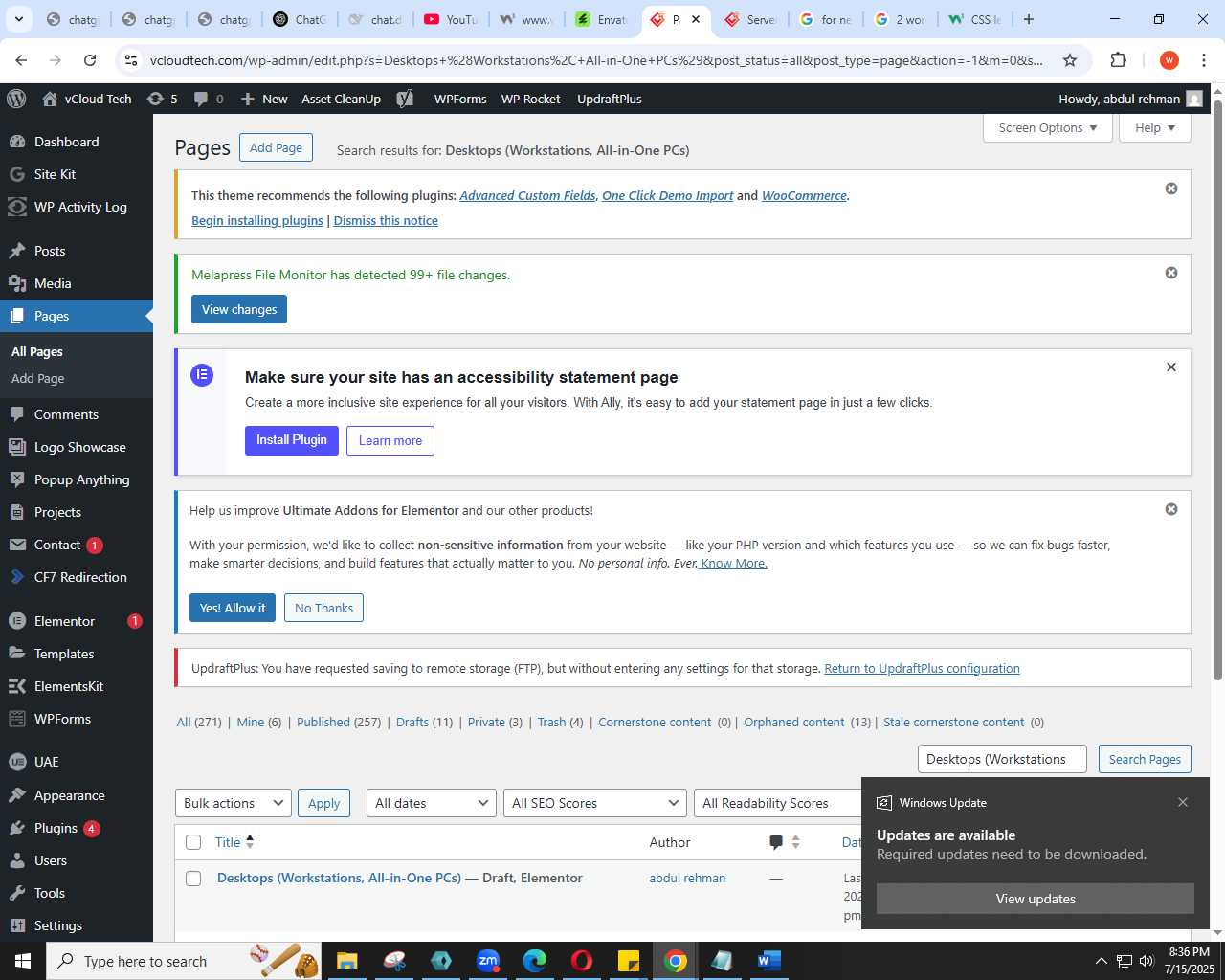This screenshot has height=980, width=1225.
Task: Filter list by Drafts (11)
Action: tap(424, 722)
